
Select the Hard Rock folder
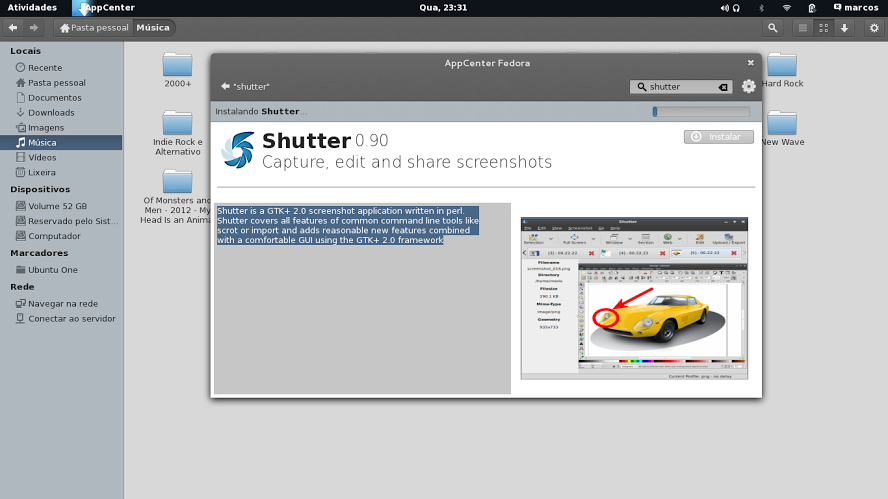click(782, 70)
